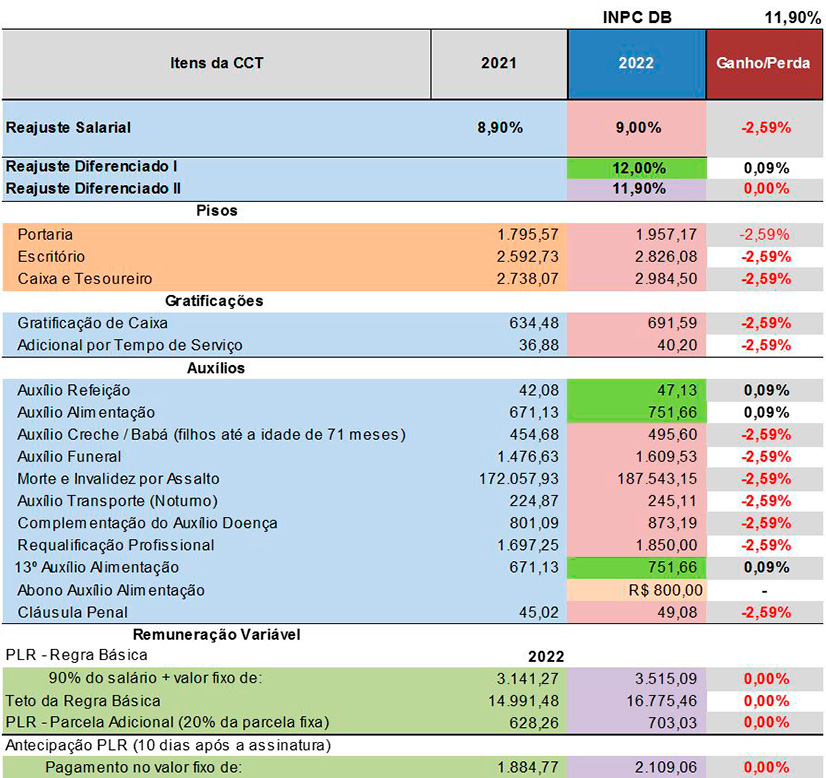Screen dimensions: 826x778
Task: Click the 1.957,17 Portaria 2022 value
Action: pyautogui.click(x=666, y=234)
